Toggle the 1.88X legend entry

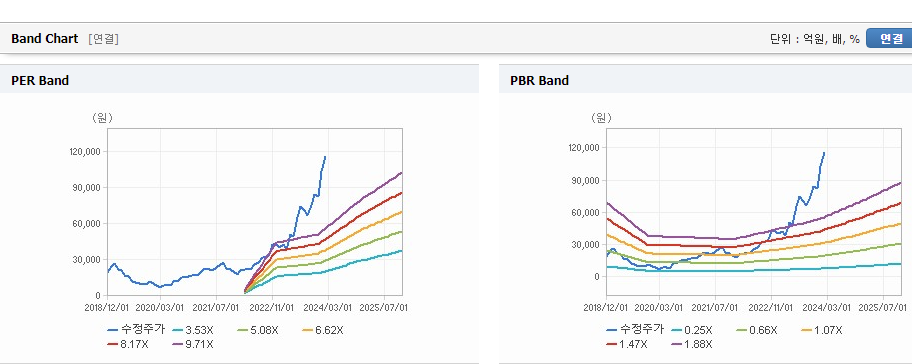point(692,344)
